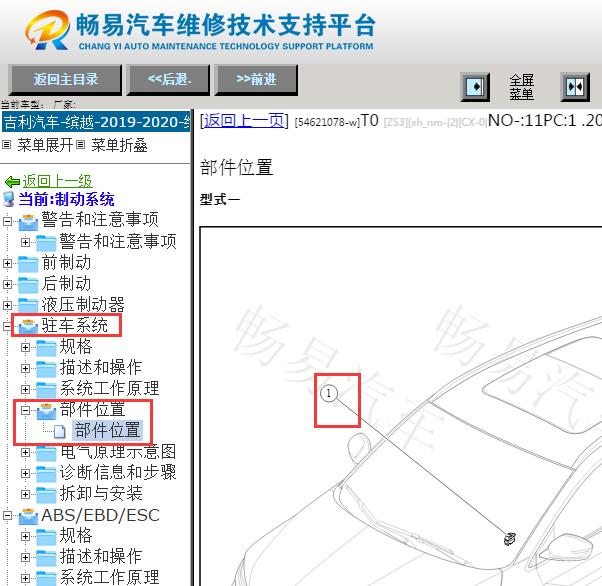Open the nested 警告和注意事项 subfolder item
Screen dimensions: 602x586
(x=118, y=242)
